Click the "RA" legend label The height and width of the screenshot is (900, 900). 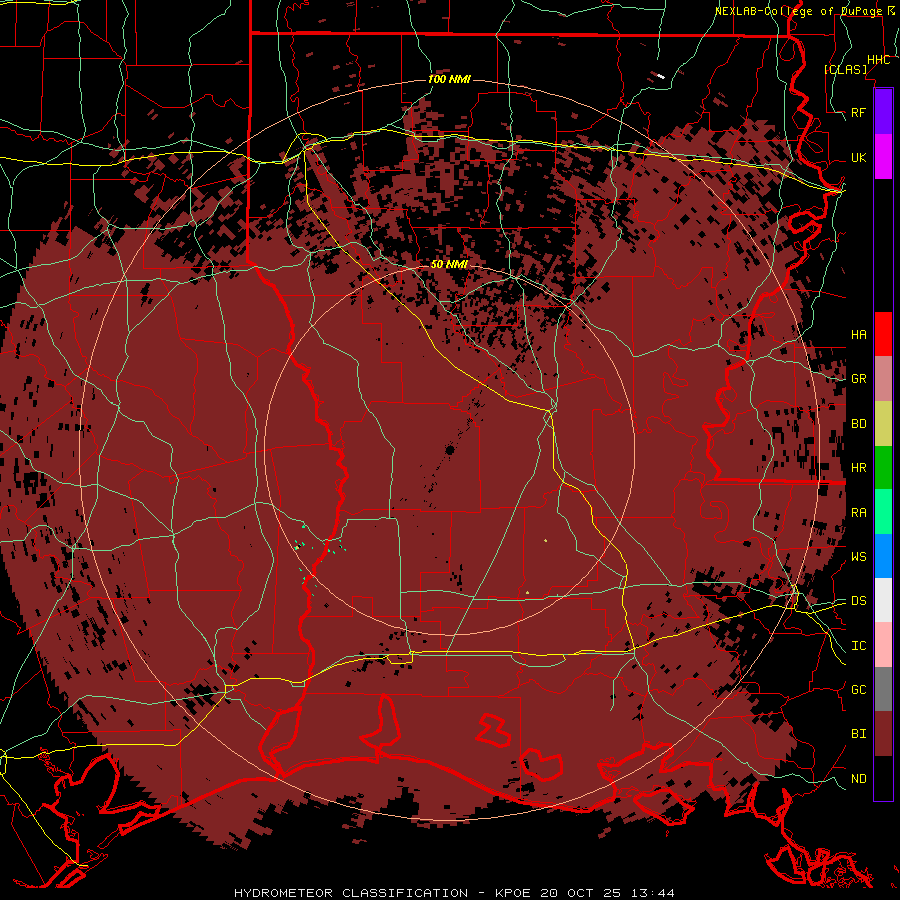[858, 513]
